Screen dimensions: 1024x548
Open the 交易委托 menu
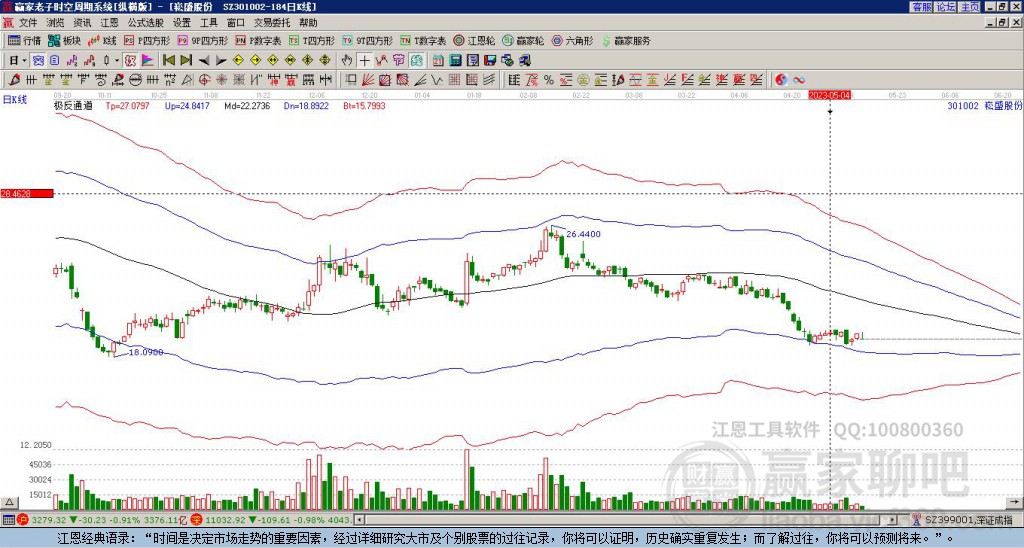[x=272, y=23]
